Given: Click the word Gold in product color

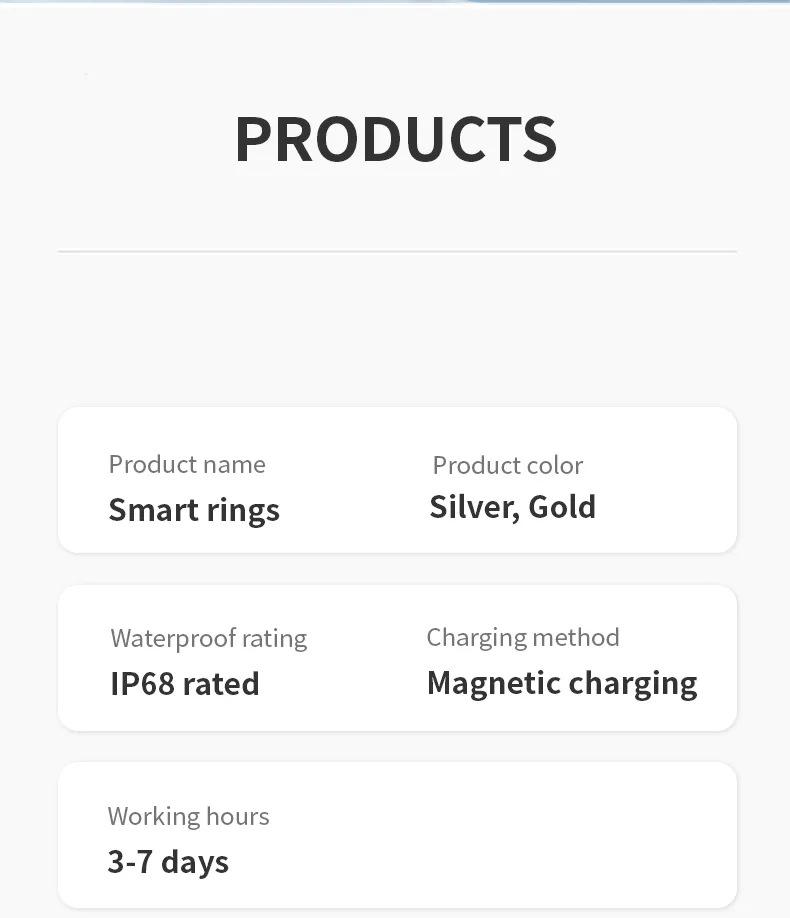Looking at the screenshot, I should point(562,507).
